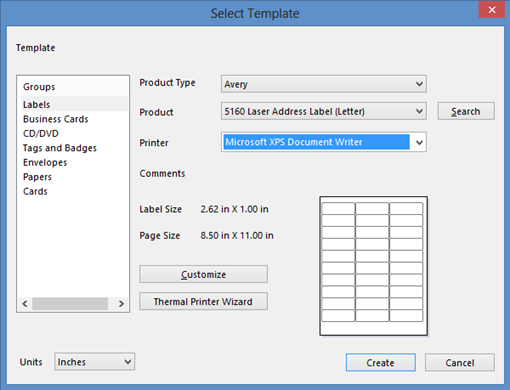510x390 pixels.
Task: Choose Business Cards group
Action: tap(56, 119)
